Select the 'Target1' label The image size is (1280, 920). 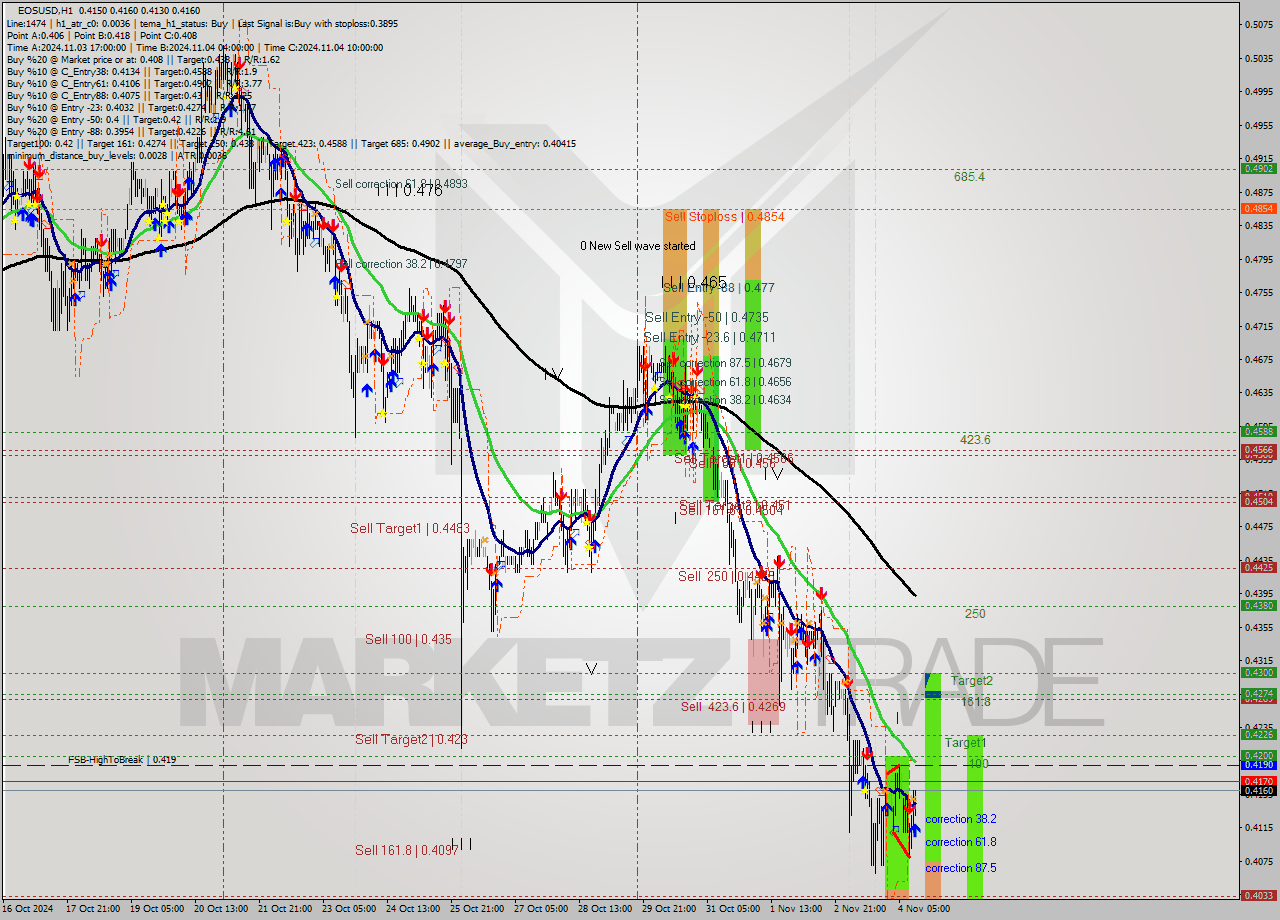click(x=965, y=743)
